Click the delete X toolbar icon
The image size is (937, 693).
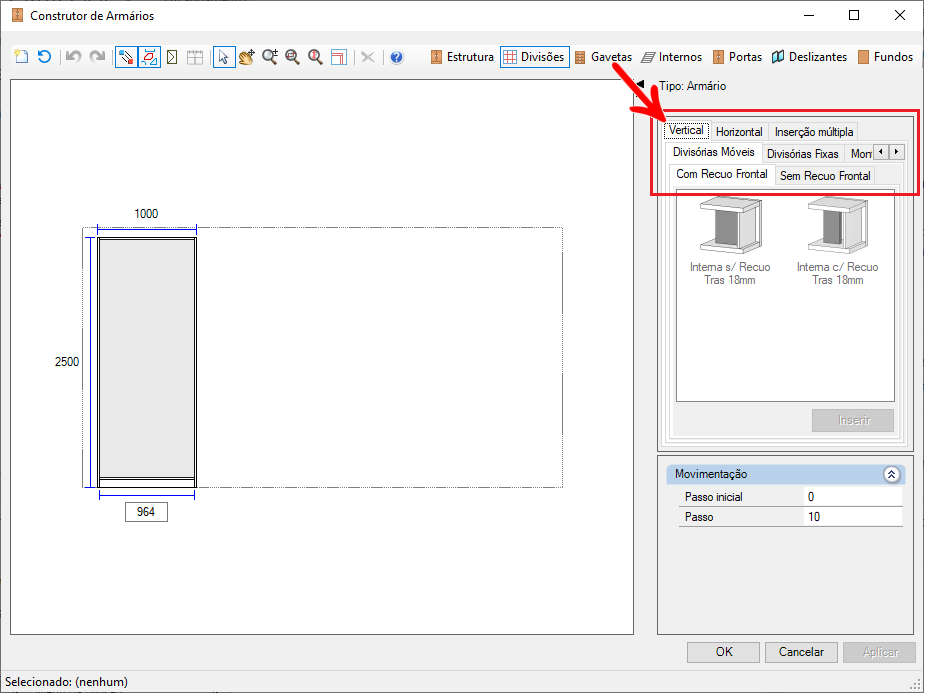point(368,57)
